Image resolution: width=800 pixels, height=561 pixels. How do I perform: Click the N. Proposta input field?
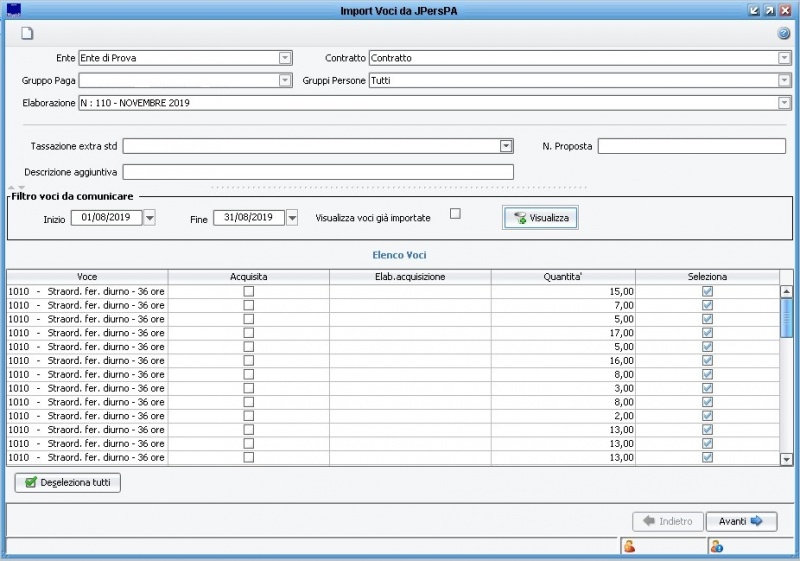(691, 146)
